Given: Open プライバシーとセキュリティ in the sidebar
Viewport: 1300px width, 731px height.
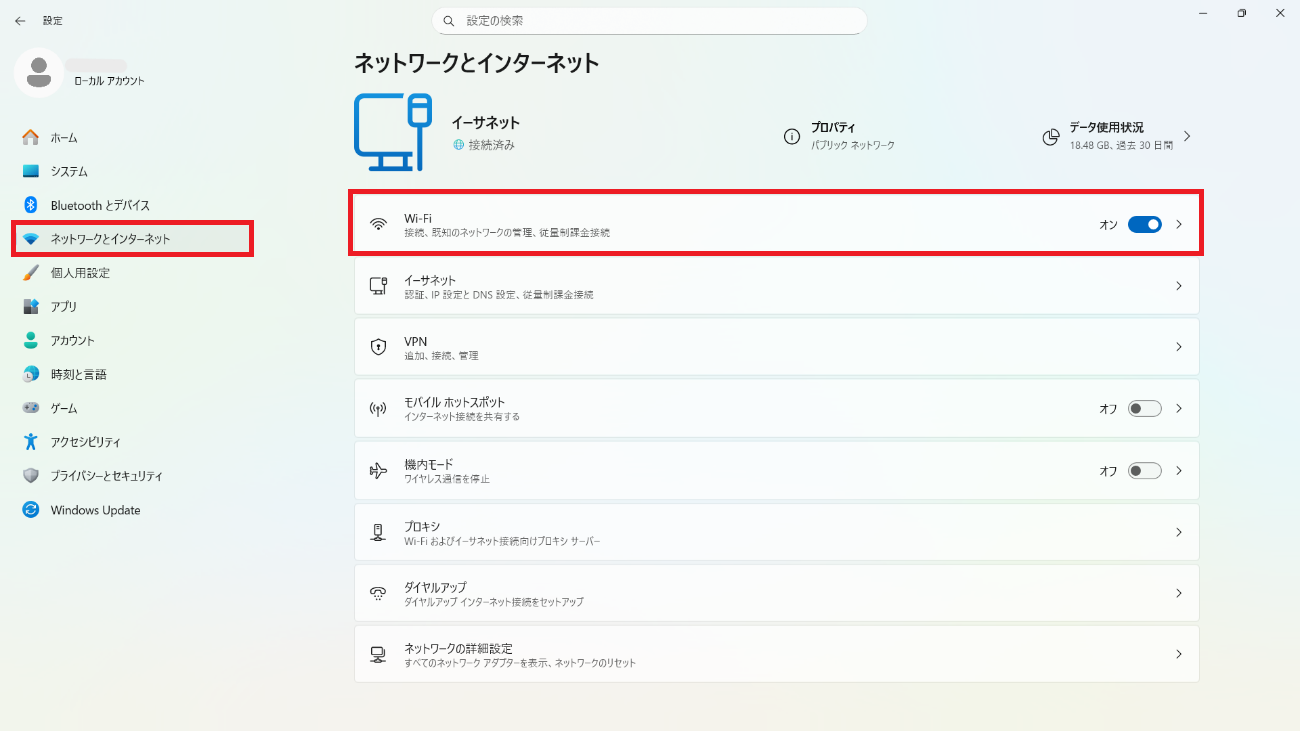Looking at the screenshot, I should [x=106, y=476].
